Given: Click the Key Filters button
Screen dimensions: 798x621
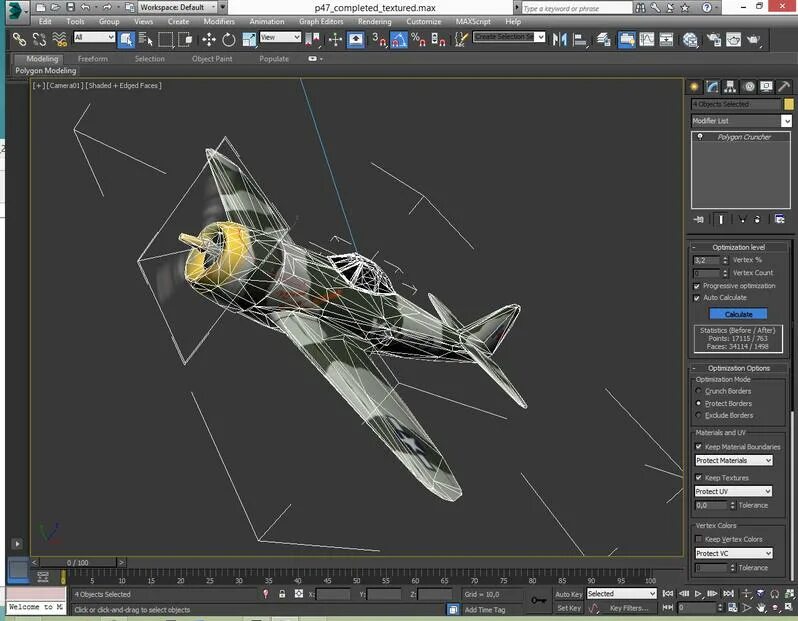Looking at the screenshot, I should pyautogui.click(x=628, y=608).
